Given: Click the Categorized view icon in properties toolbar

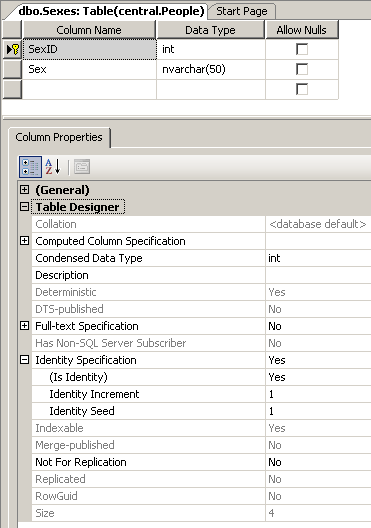Looking at the screenshot, I should tap(30, 167).
